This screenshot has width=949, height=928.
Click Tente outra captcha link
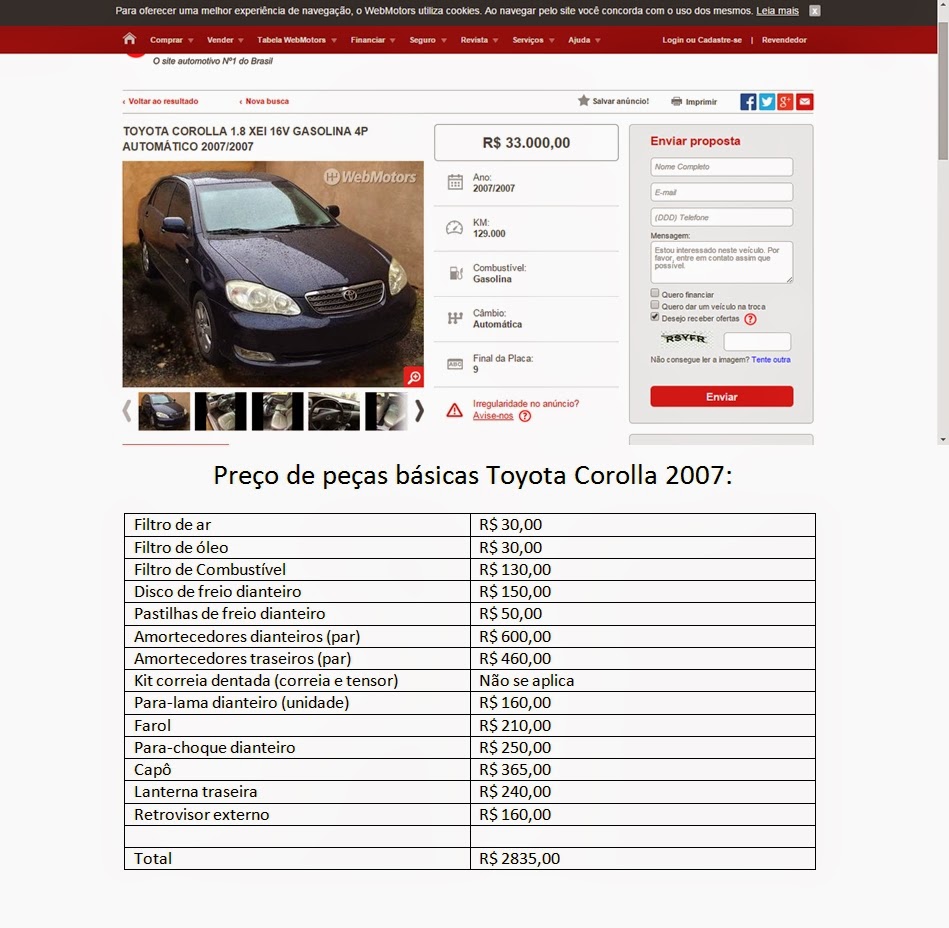point(770,360)
